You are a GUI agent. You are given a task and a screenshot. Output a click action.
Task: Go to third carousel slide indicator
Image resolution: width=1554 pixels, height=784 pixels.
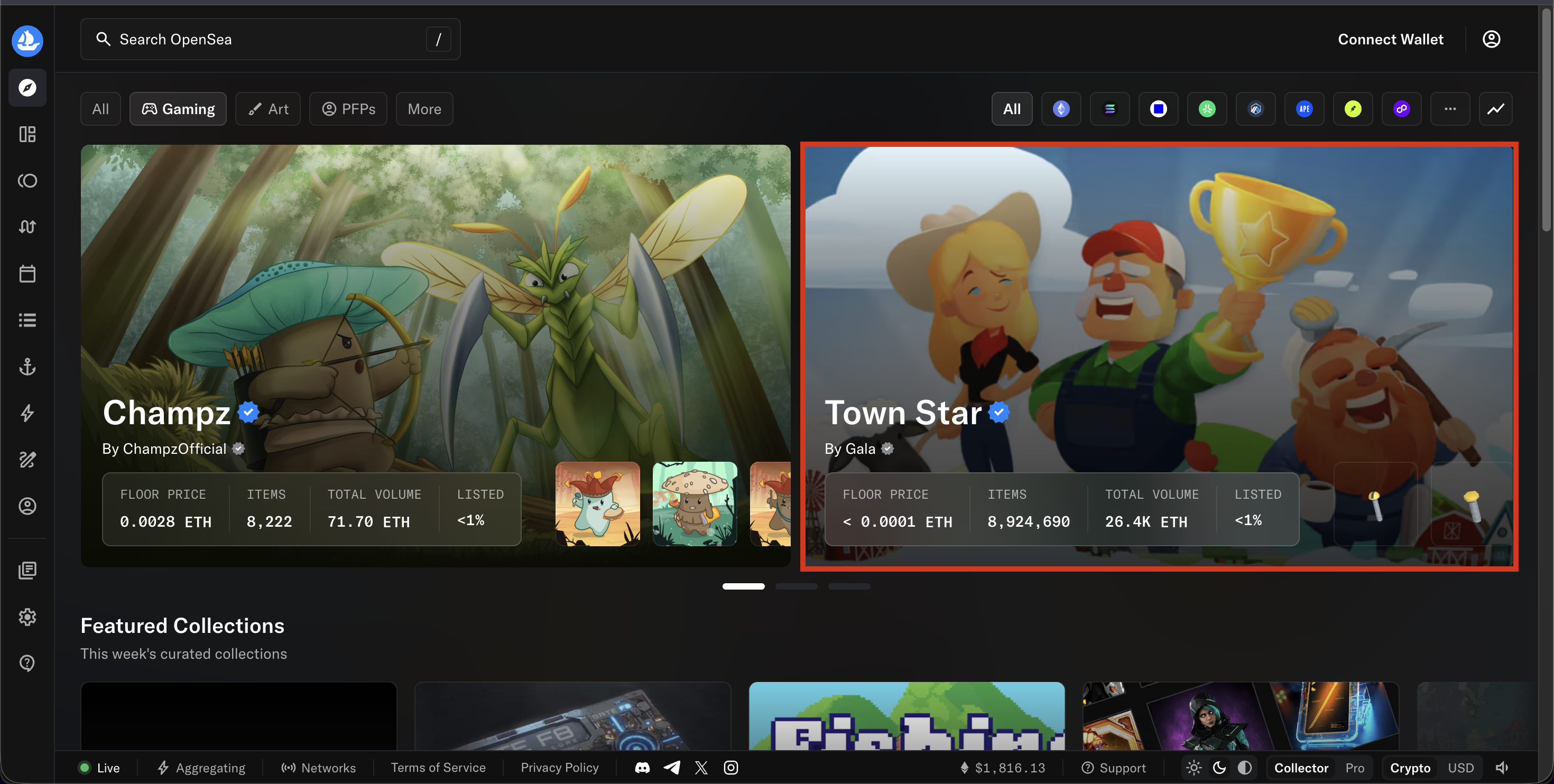point(849,586)
